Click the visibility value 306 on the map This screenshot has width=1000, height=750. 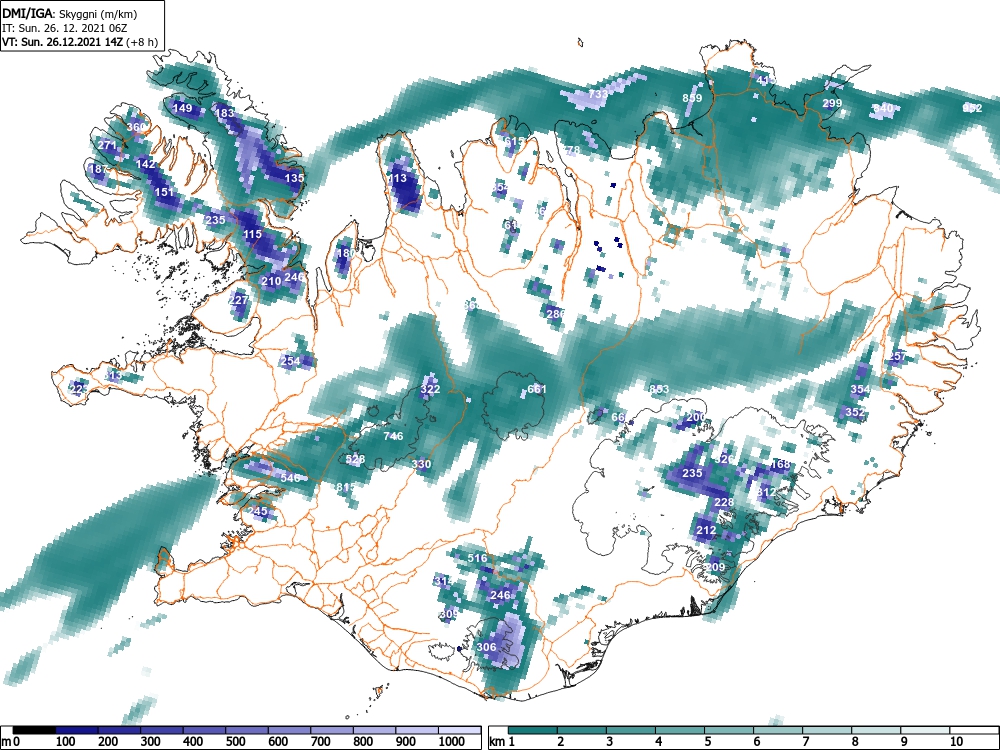(x=487, y=647)
